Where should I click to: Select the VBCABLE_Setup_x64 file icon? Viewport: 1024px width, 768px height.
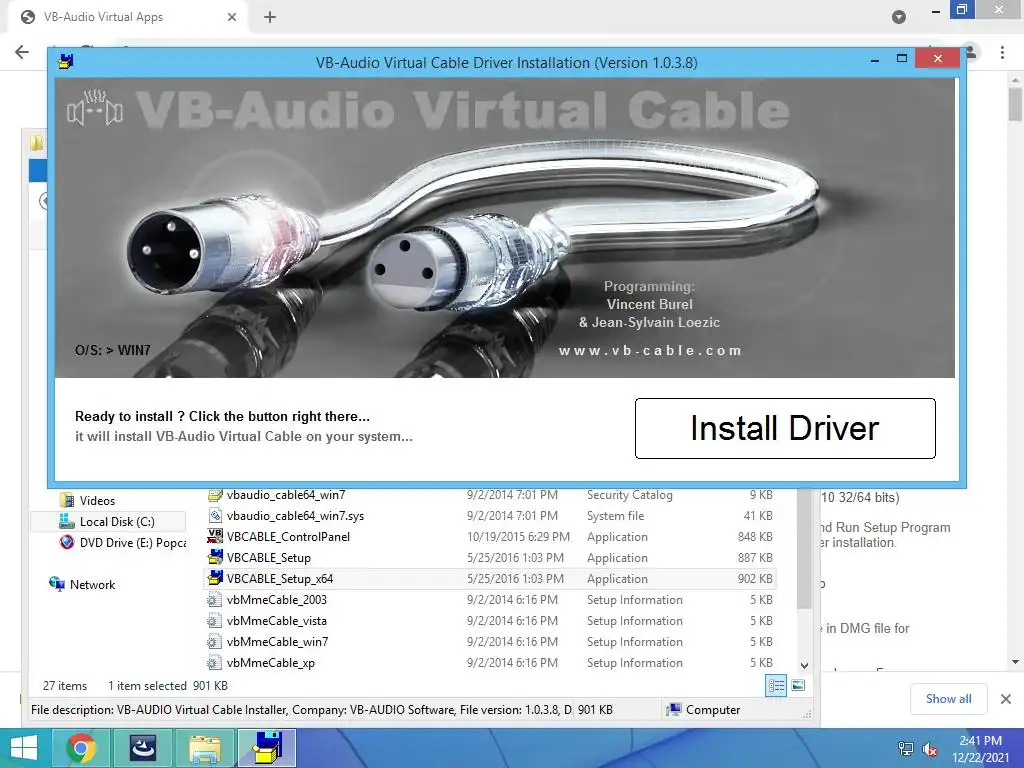pos(215,578)
